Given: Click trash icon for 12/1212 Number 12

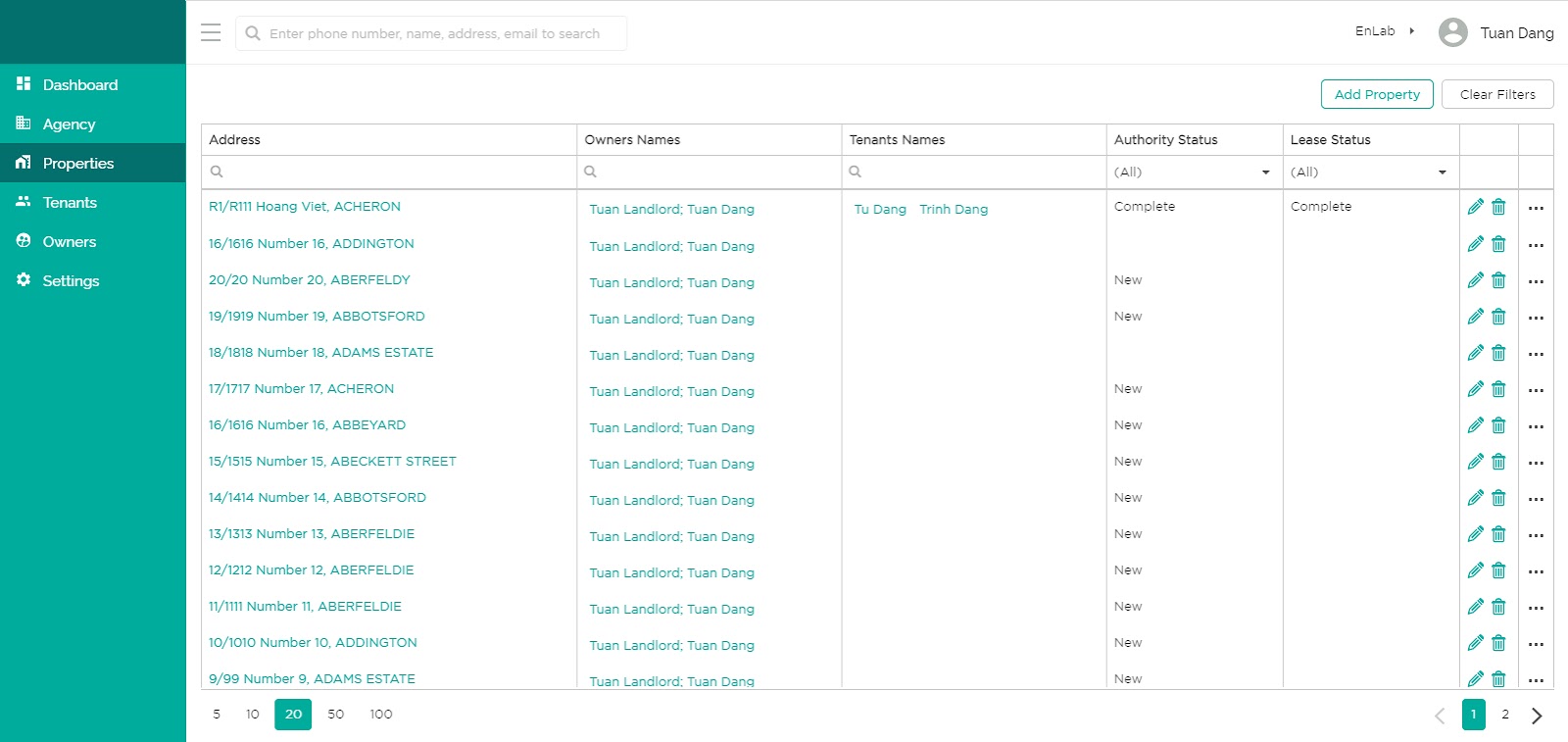Looking at the screenshot, I should [x=1498, y=570].
